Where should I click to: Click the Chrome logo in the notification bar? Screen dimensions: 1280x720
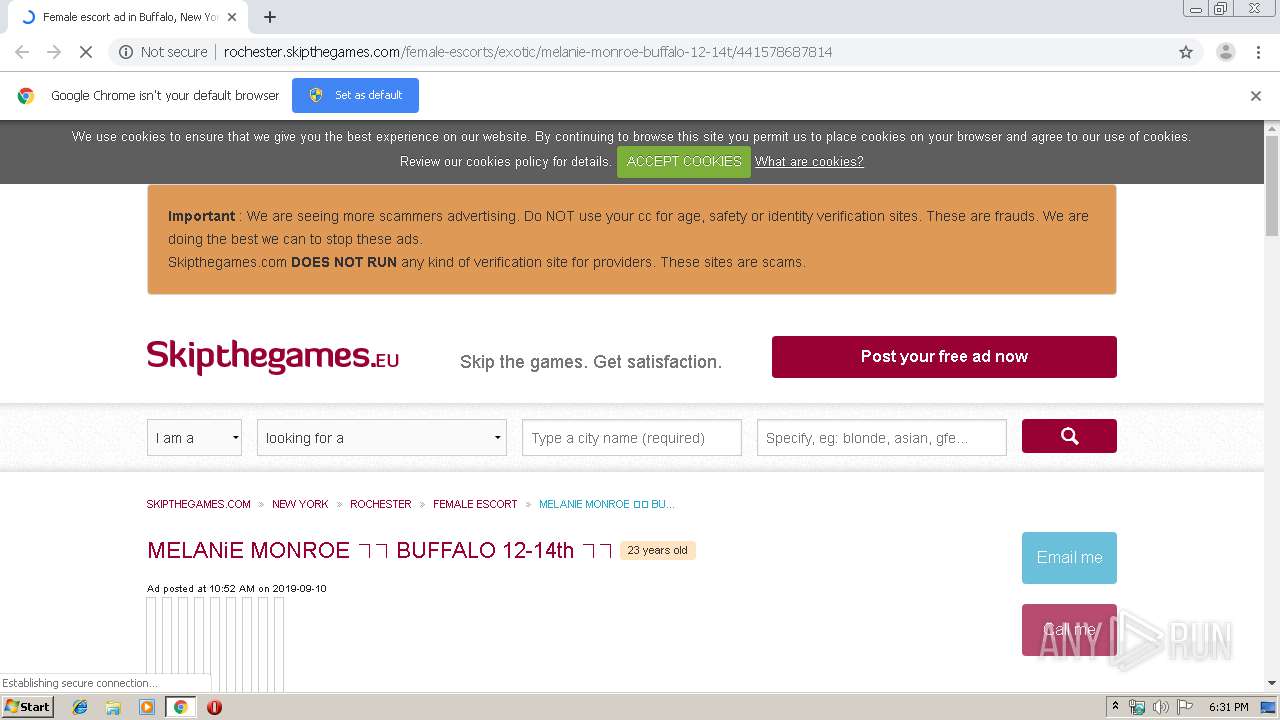pos(26,96)
